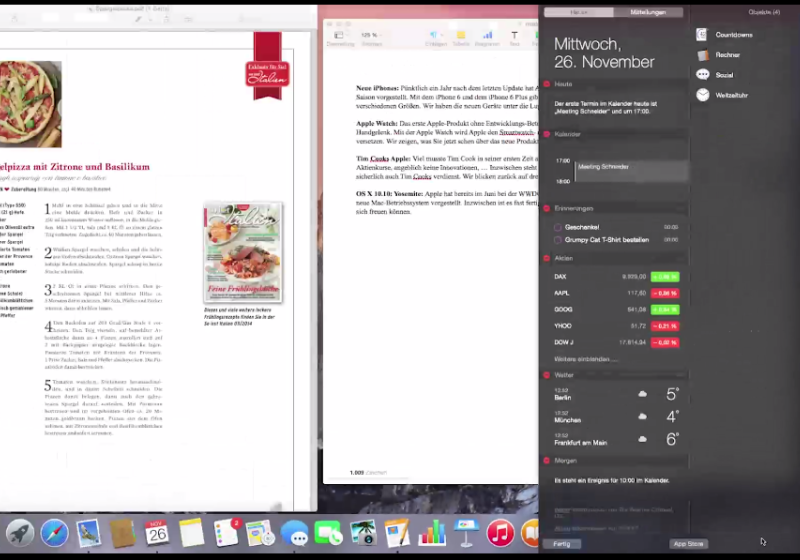Image resolution: width=800 pixels, height=560 pixels.
Task: Open Pages from the Dock
Action: click(397, 533)
